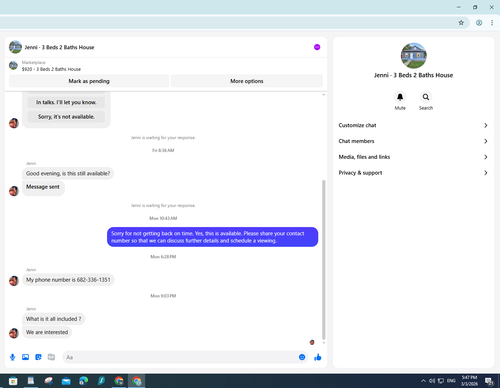This screenshot has height=388, width=500.
Task: Click the scroll-up arrow of the chat scrollbar
Action: pyautogui.click(x=324, y=95)
